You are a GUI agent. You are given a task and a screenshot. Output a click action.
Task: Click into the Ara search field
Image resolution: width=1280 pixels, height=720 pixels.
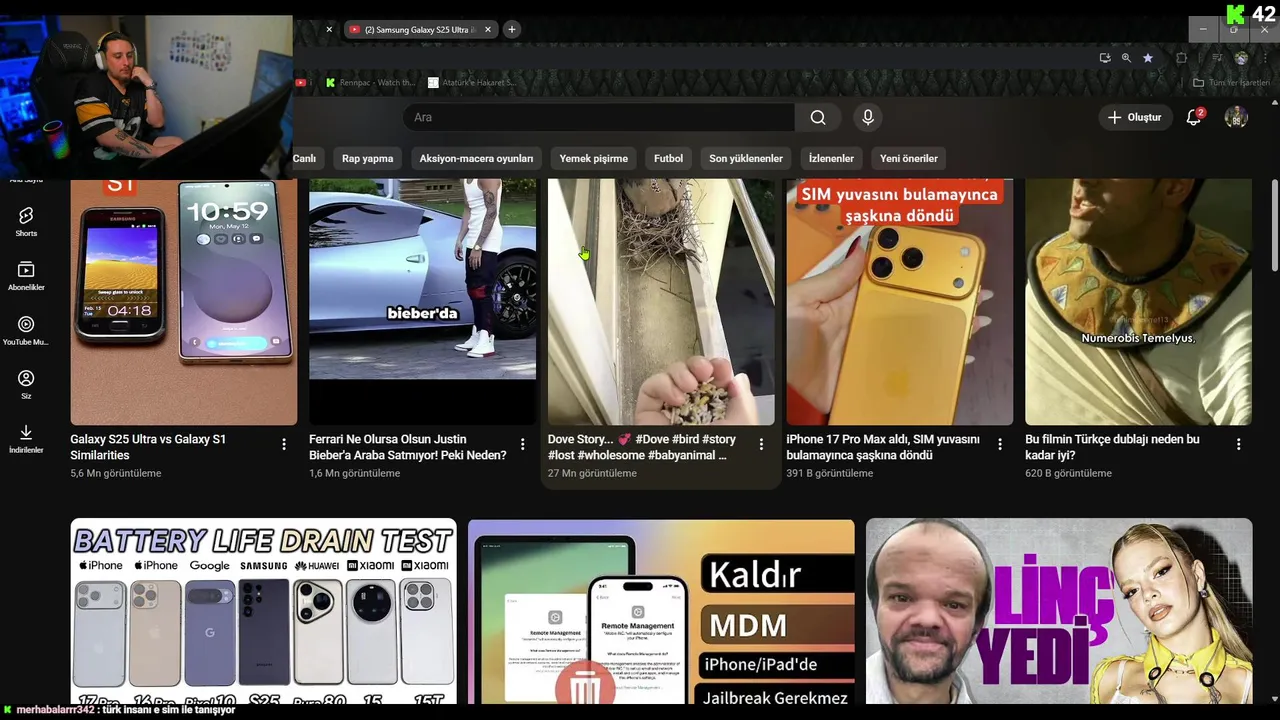(x=598, y=117)
